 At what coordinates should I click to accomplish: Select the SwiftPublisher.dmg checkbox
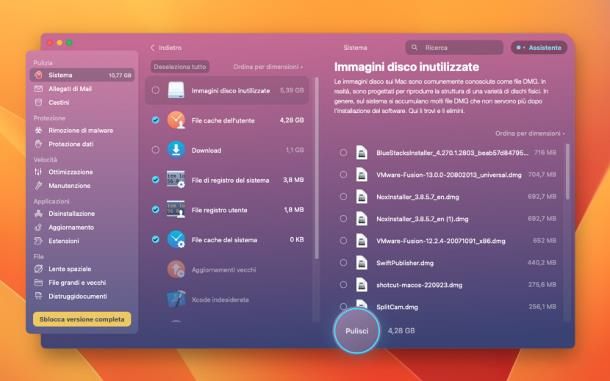pyautogui.click(x=343, y=263)
